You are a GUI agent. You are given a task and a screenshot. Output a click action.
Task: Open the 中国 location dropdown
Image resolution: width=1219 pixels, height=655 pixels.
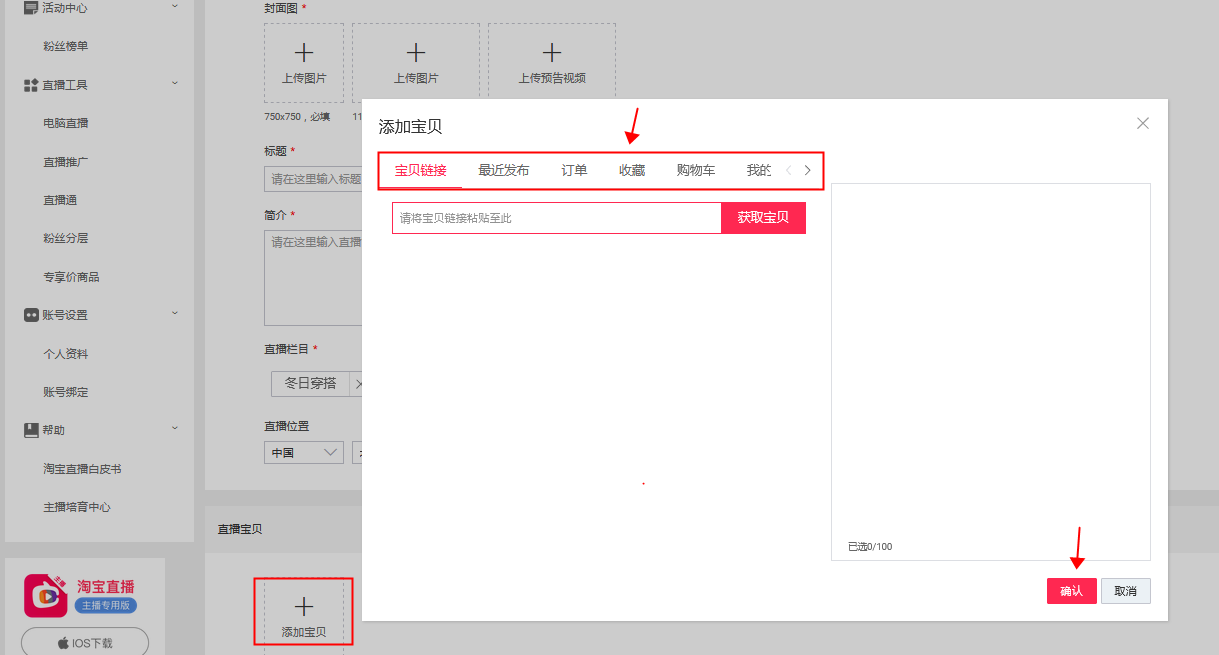click(304, 453)
